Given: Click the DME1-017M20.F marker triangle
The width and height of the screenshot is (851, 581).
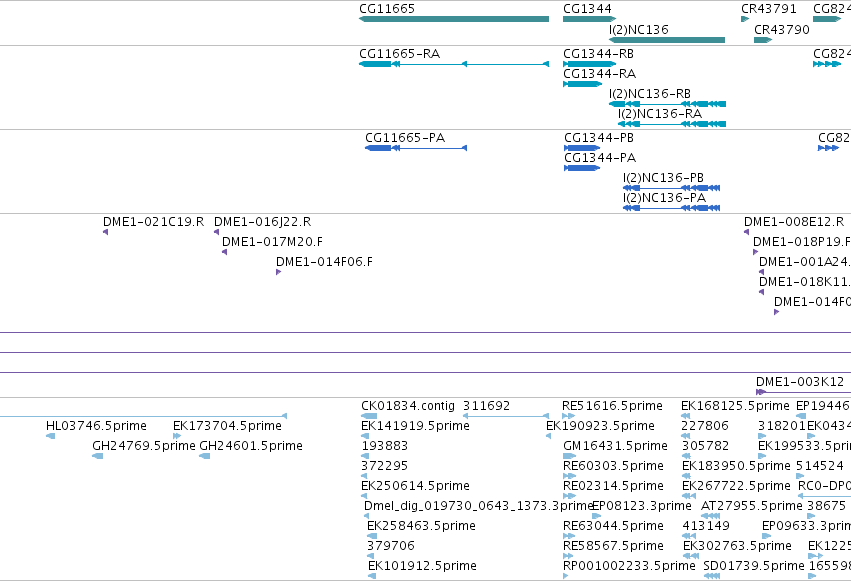Looking at the screenshot, I should (224, 252).
